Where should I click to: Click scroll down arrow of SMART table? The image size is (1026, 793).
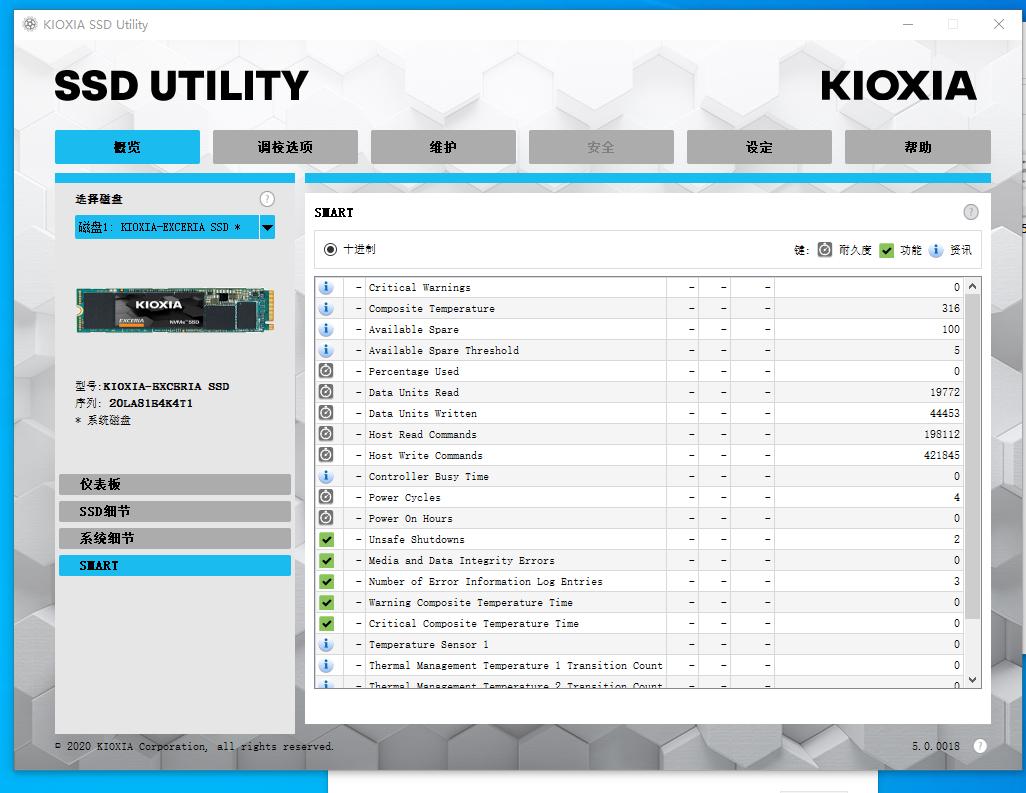(973, 680)
